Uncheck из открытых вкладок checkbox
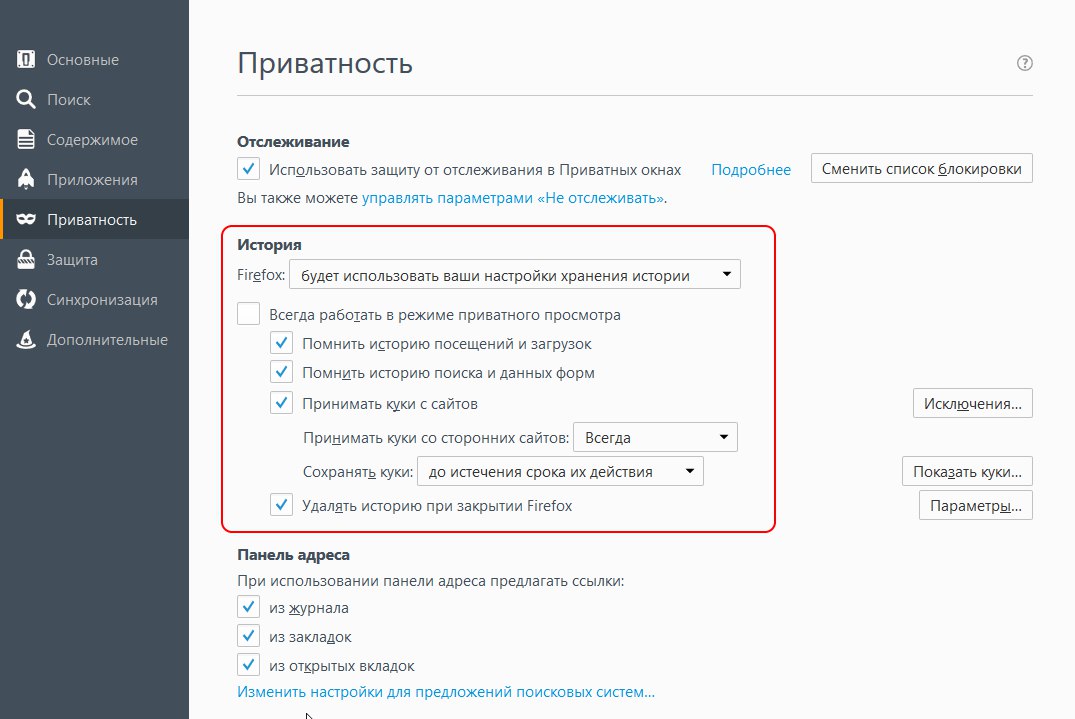The width and height of the screenshot is (1075, 719). (248, 665)
